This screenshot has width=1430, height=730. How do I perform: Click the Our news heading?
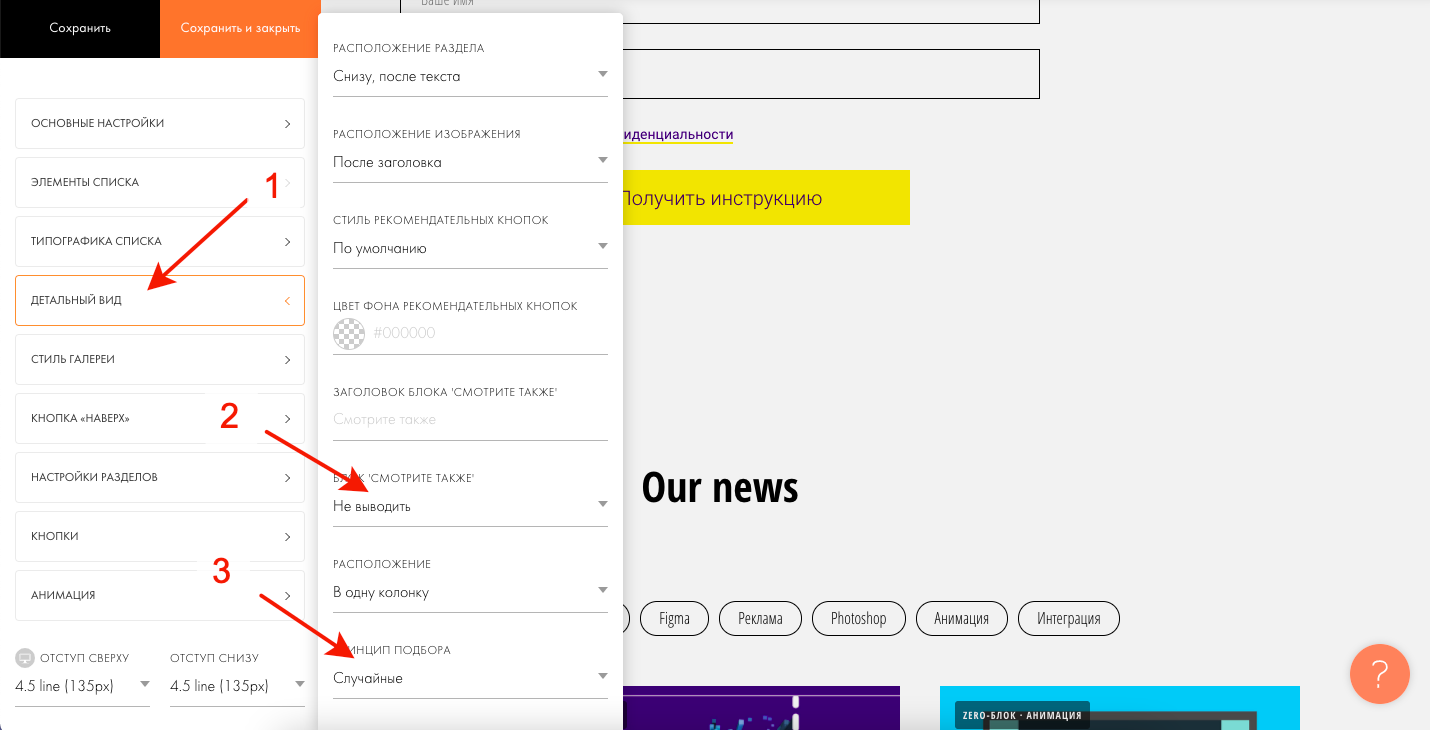pyautogui.click(x=720, y=487)
